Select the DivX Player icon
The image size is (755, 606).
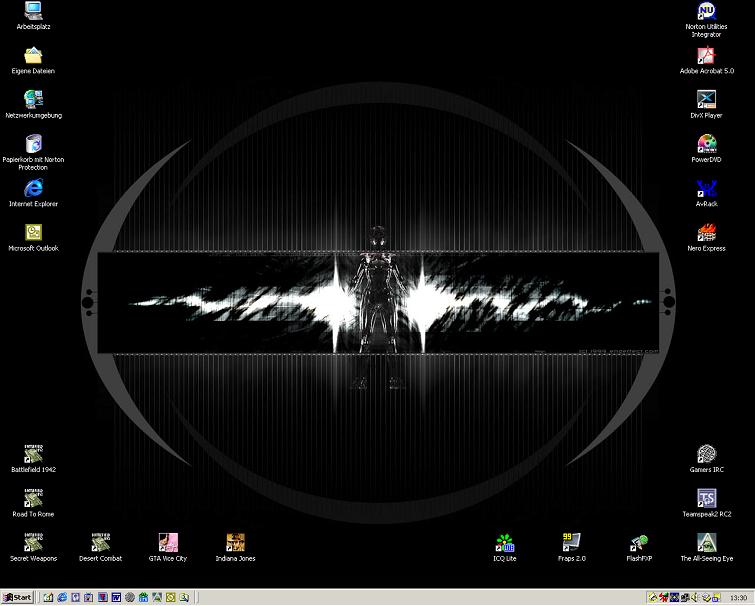[x=706, y=99]
